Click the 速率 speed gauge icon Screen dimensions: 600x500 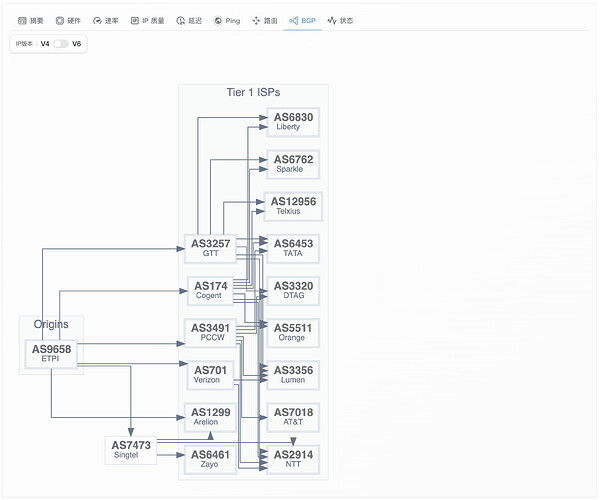coord(97,21)
